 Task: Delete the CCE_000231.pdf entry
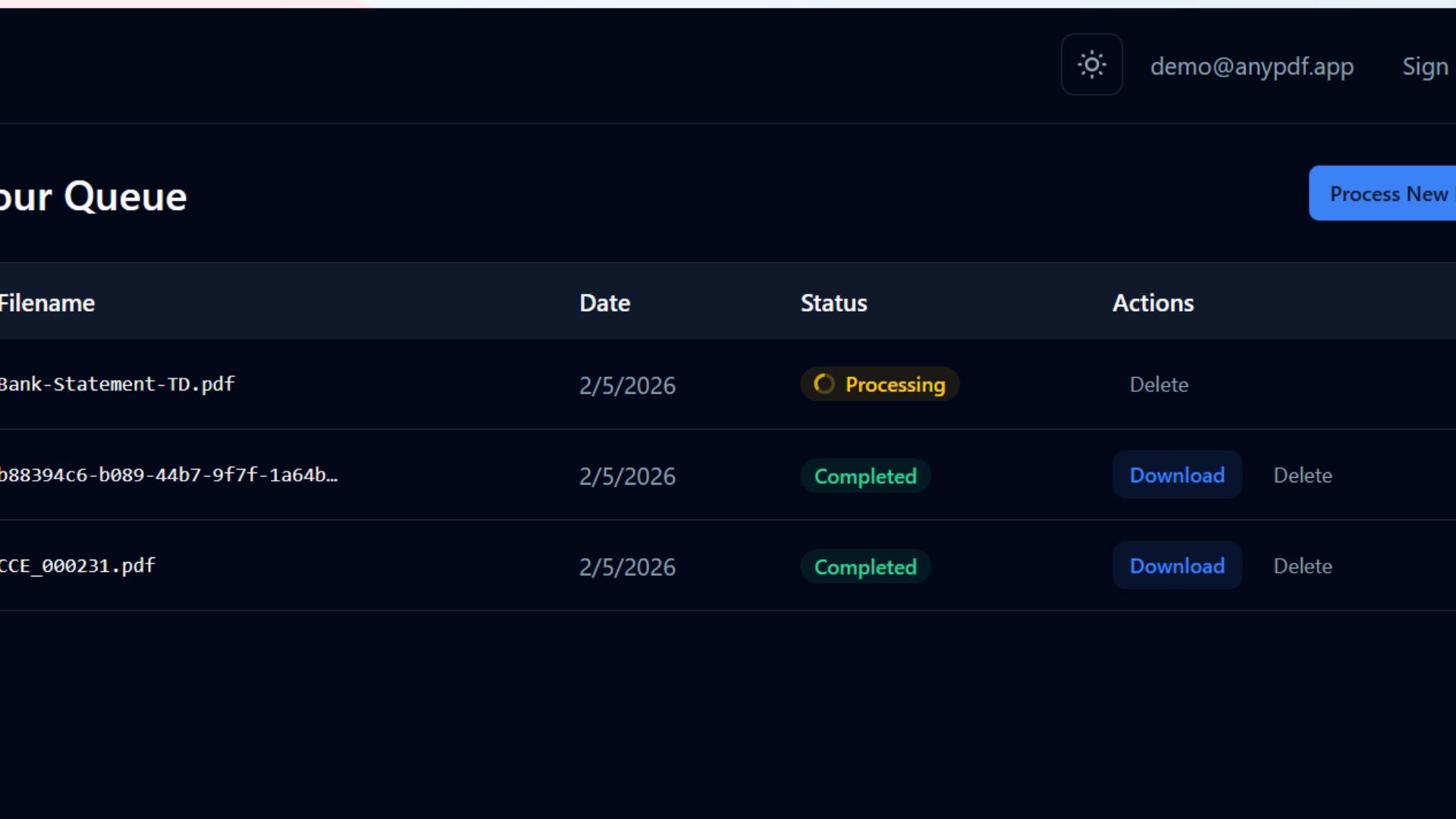click(1302, 566)
